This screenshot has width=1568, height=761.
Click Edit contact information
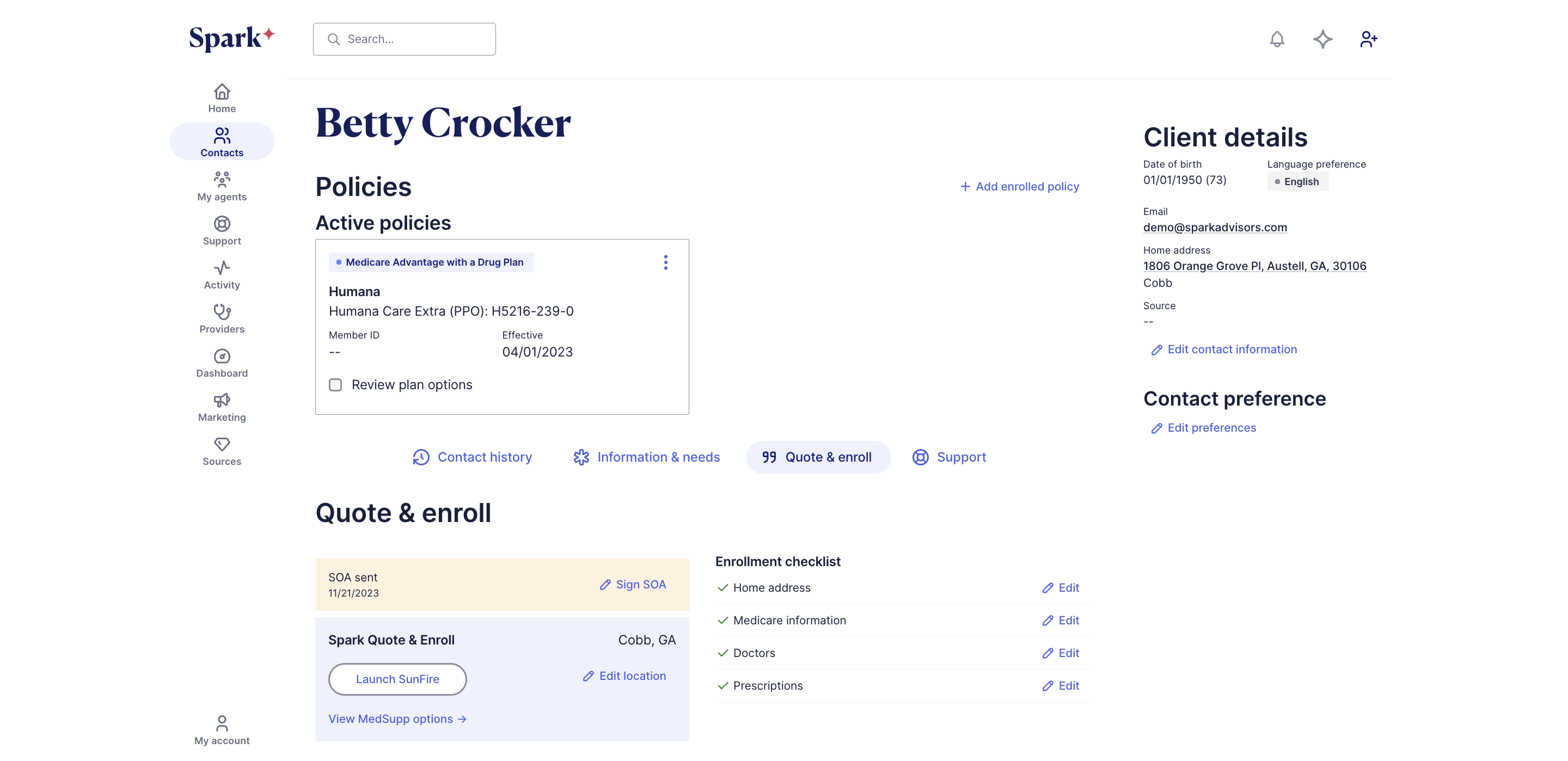pyautogui.click(x=1224, y=349)
